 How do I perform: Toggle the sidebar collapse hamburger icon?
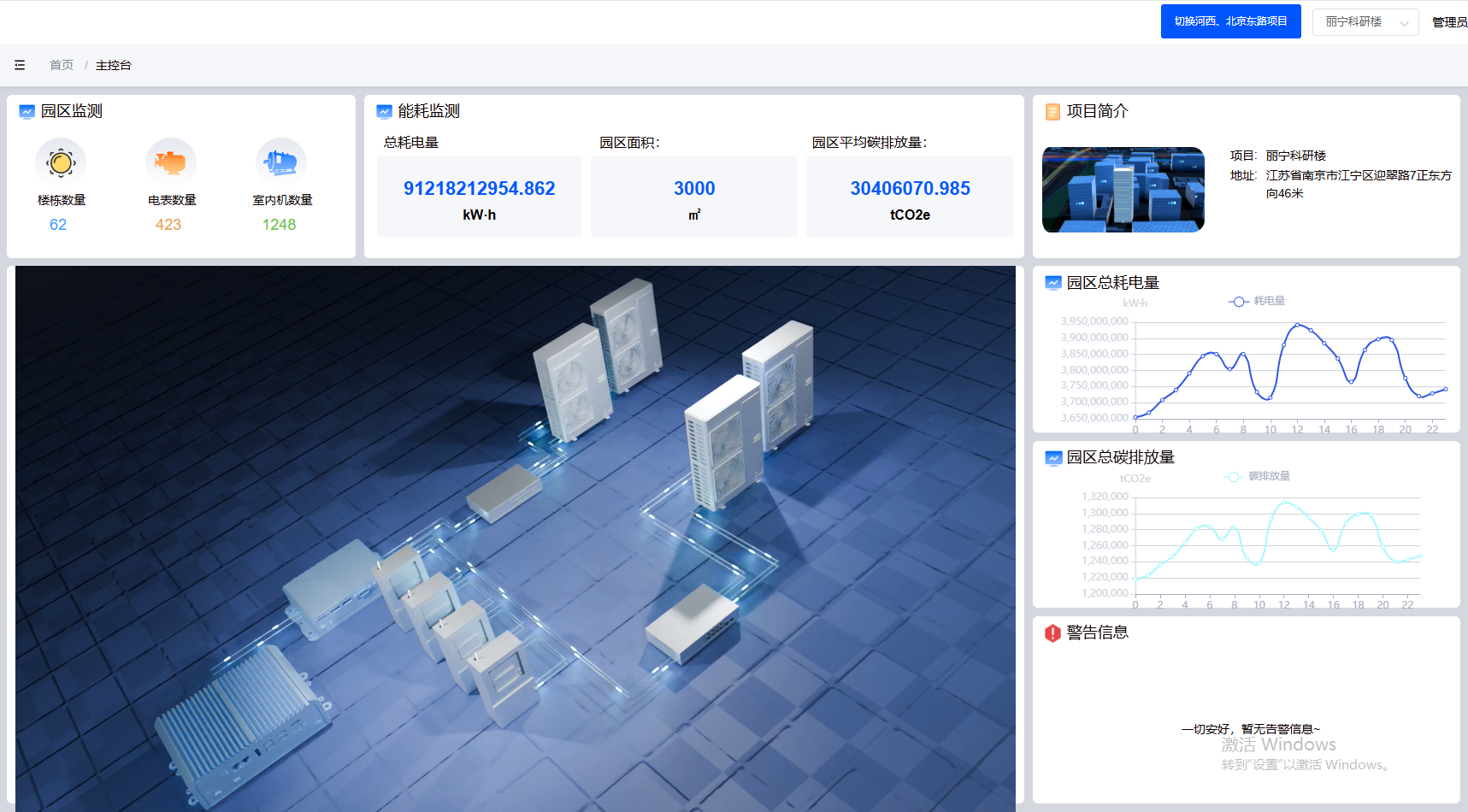[20, 65]
